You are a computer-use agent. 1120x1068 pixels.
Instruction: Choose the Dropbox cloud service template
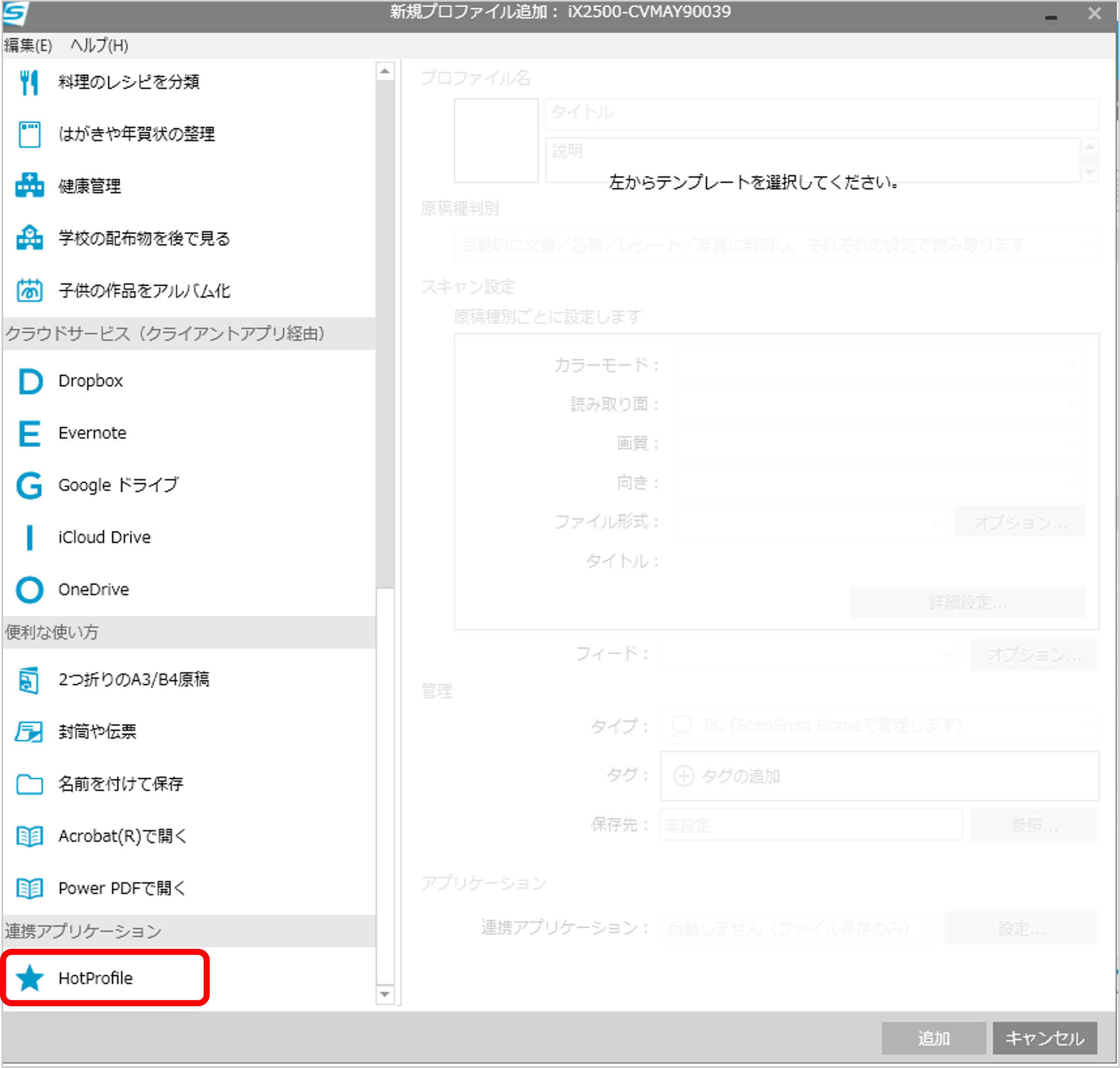(x=90, y=381)
